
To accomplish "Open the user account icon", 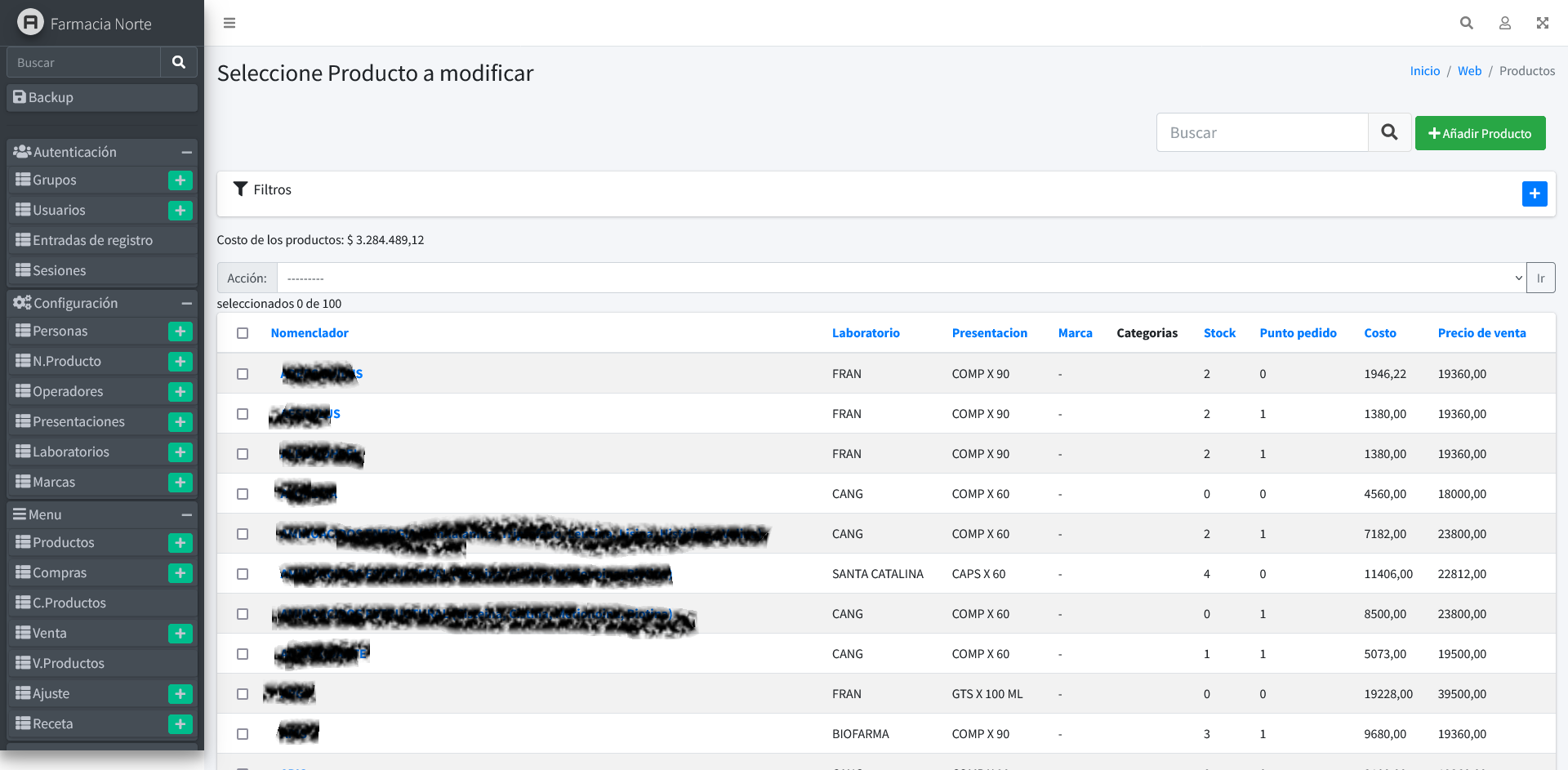I will (x=1504, y=23).
